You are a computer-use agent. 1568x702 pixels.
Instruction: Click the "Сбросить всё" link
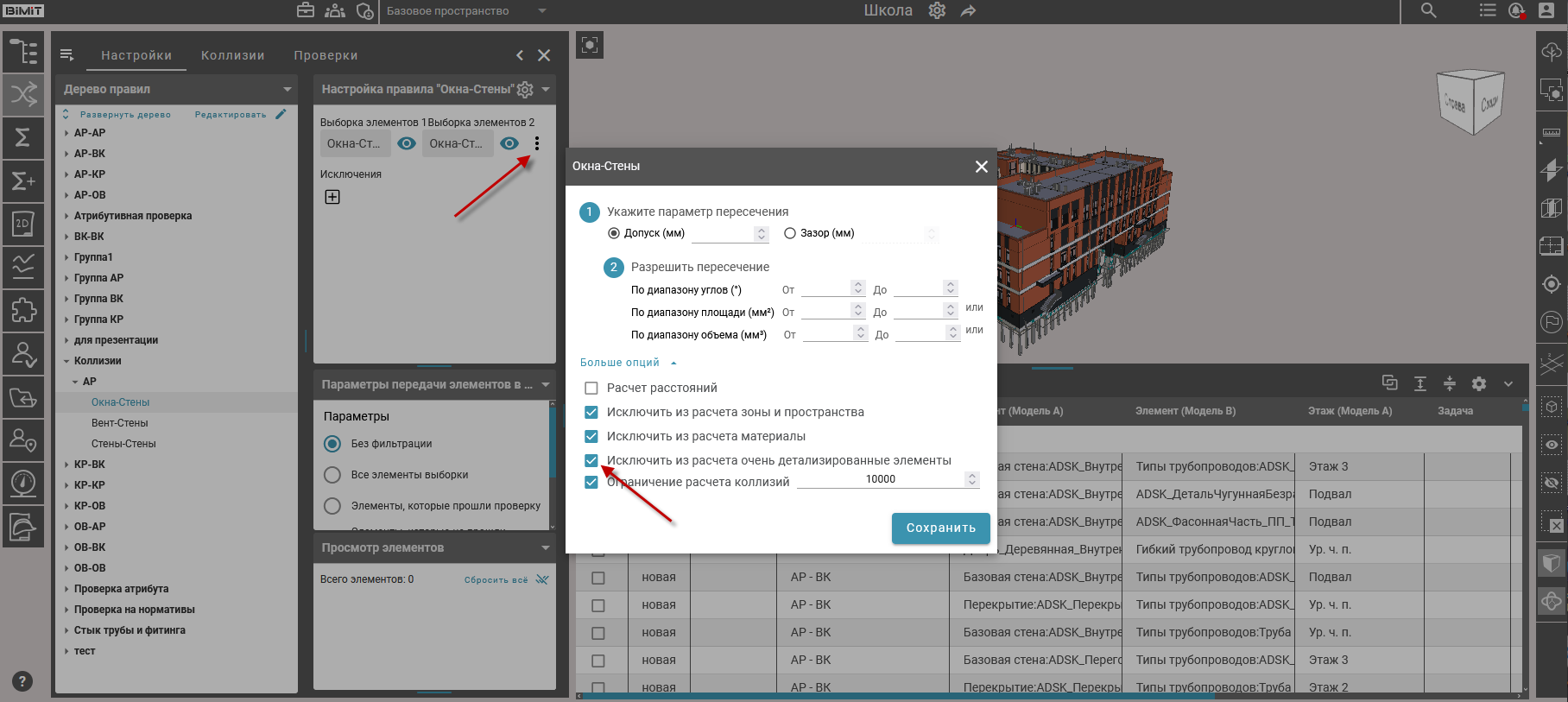pos(496,579)
